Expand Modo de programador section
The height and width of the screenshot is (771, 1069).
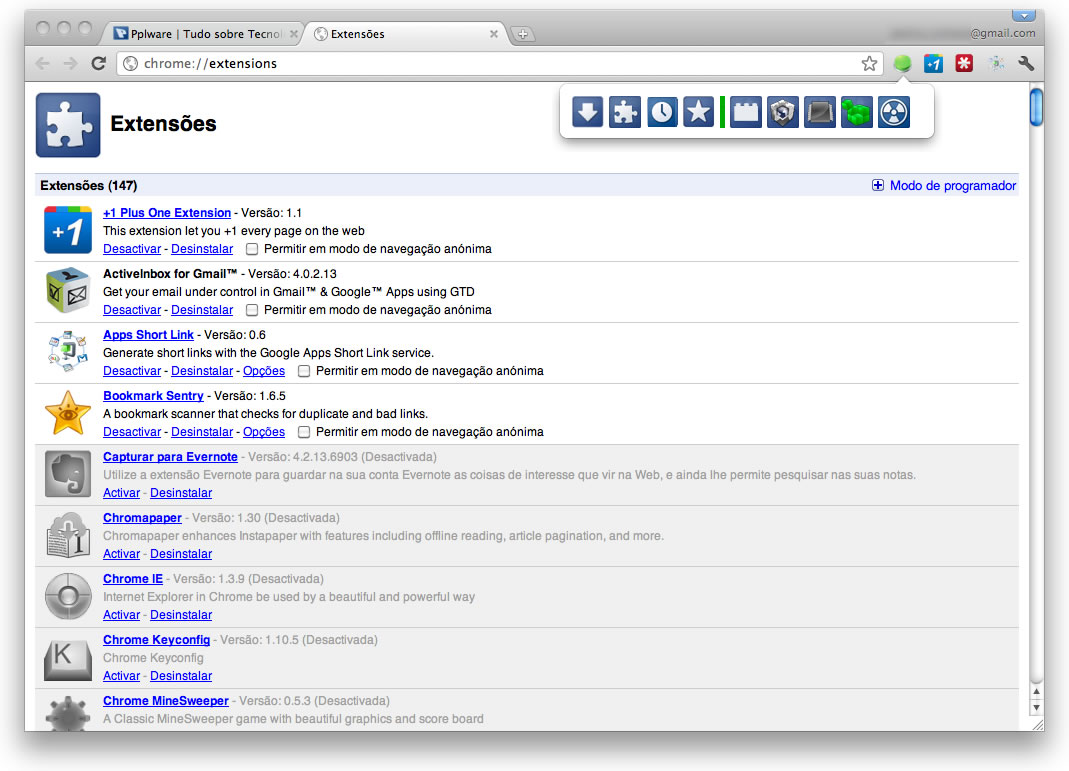click(x=944, y=185)
